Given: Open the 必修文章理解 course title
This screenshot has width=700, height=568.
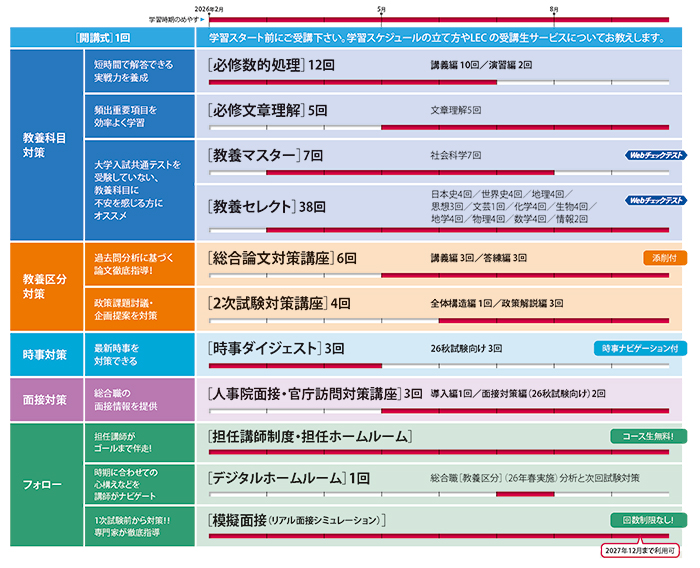Looking at the screenshot, I should point(256,110).
